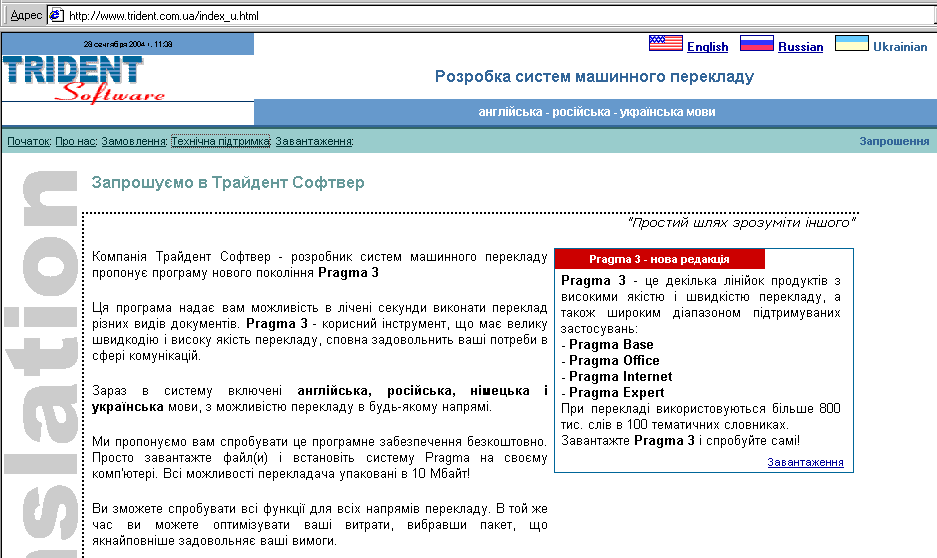Open the Початок navigation link
Viewport: 937px width, 558px height.
point(29,142)
